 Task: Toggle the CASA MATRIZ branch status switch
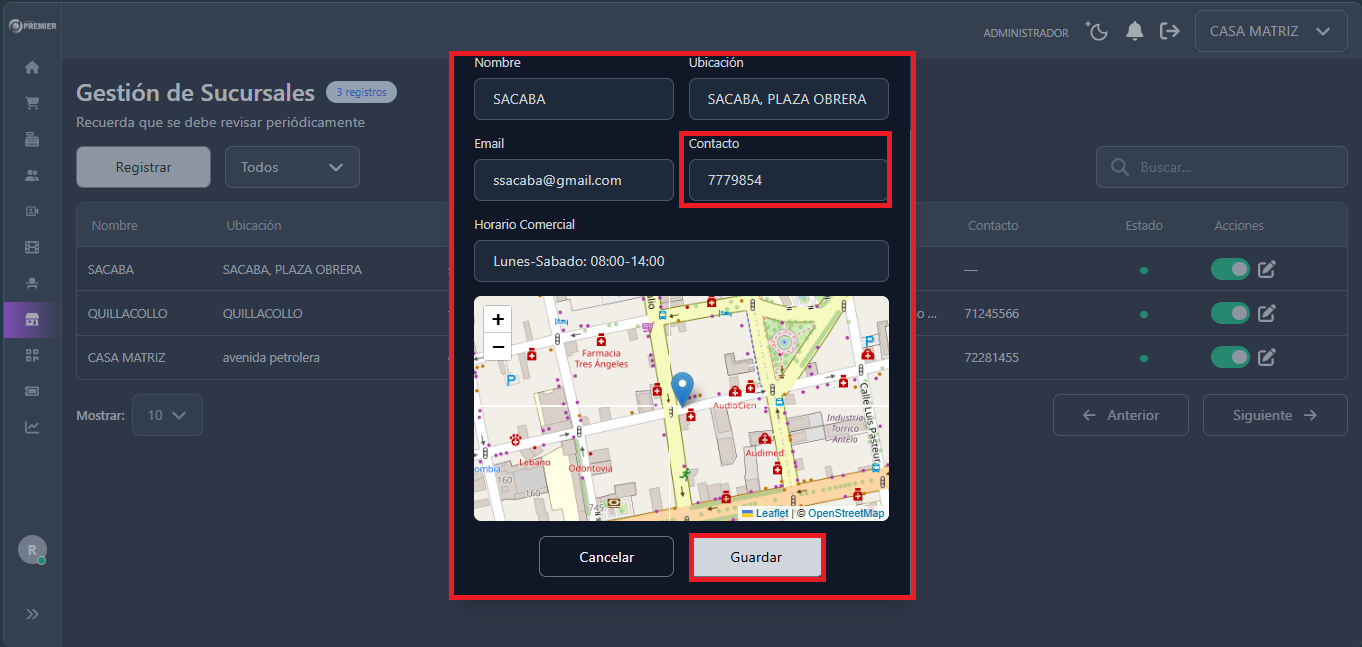coord(1230,357)
